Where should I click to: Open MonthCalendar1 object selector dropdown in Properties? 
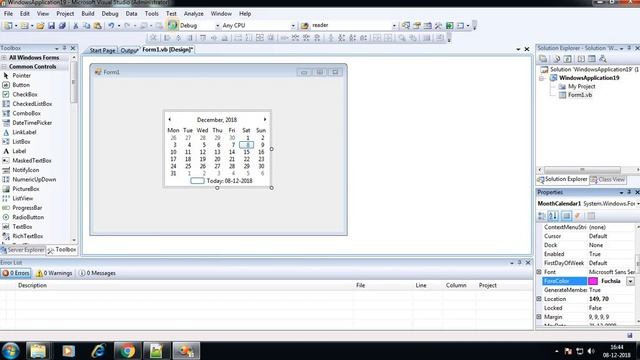pyautogui.click(x=638, y=204)
